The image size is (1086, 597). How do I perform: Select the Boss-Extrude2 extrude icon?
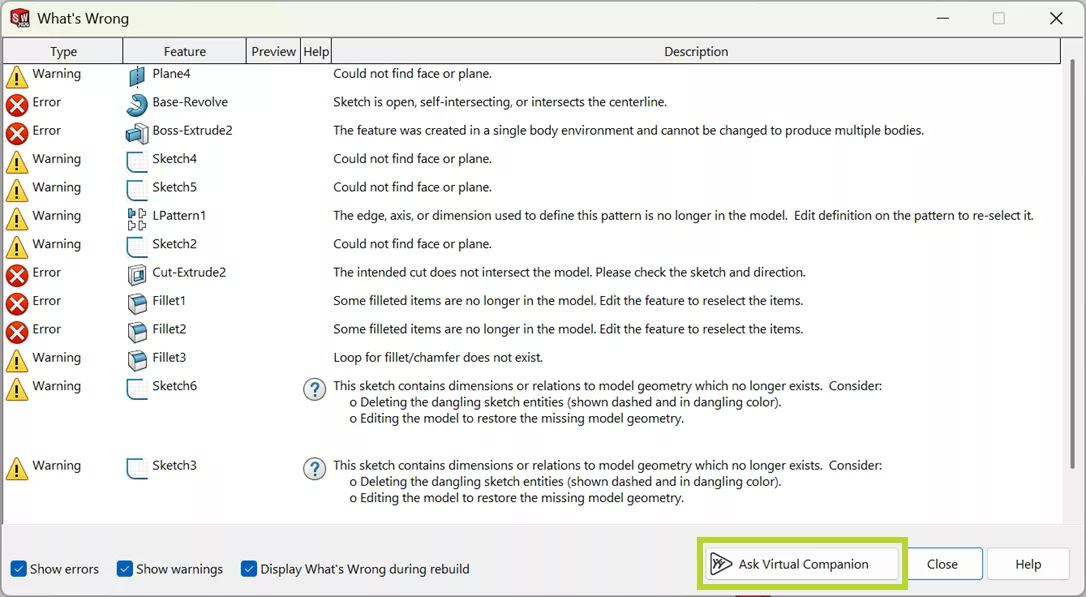[137, 130]
